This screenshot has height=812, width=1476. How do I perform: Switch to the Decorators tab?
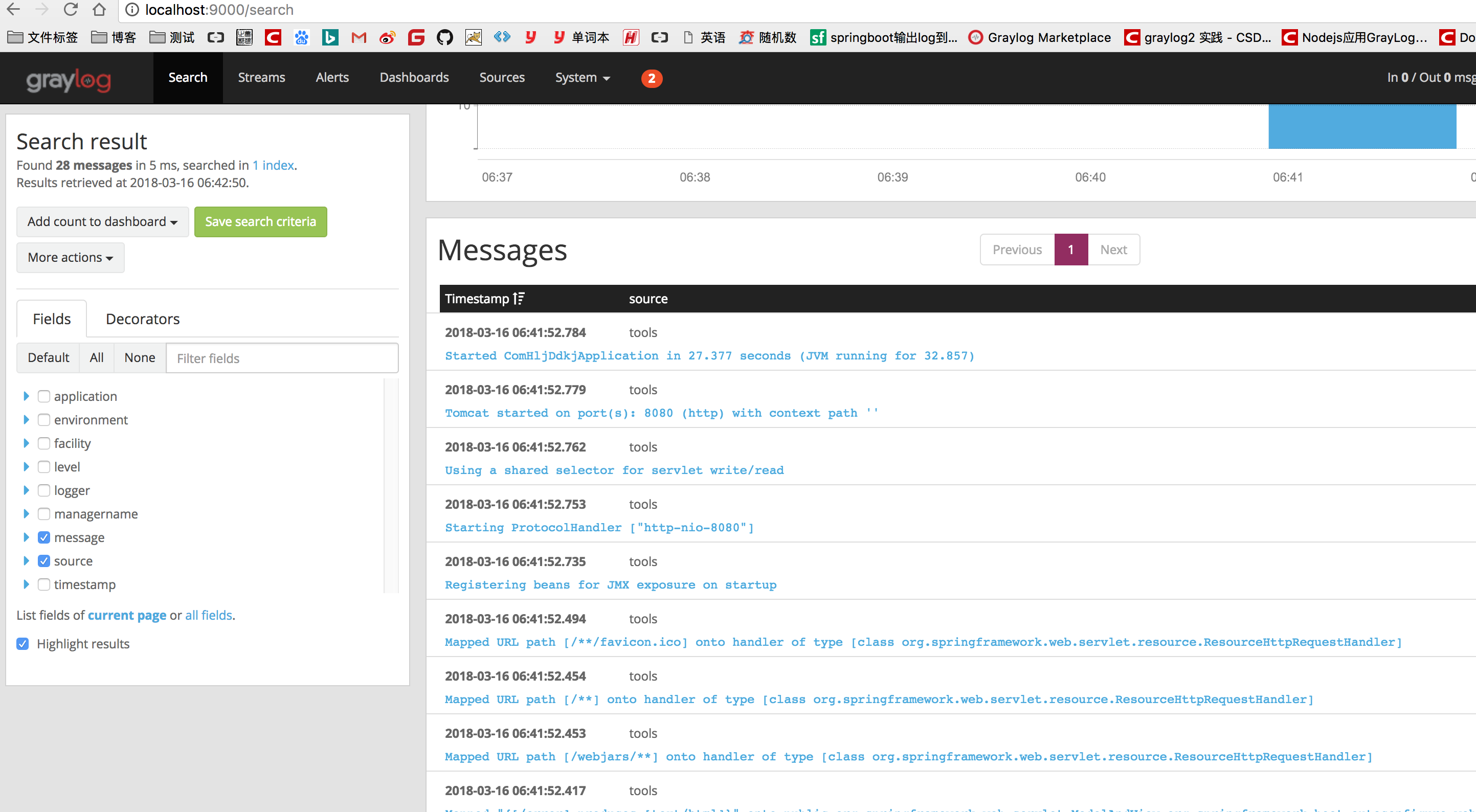tap(143, 319)
